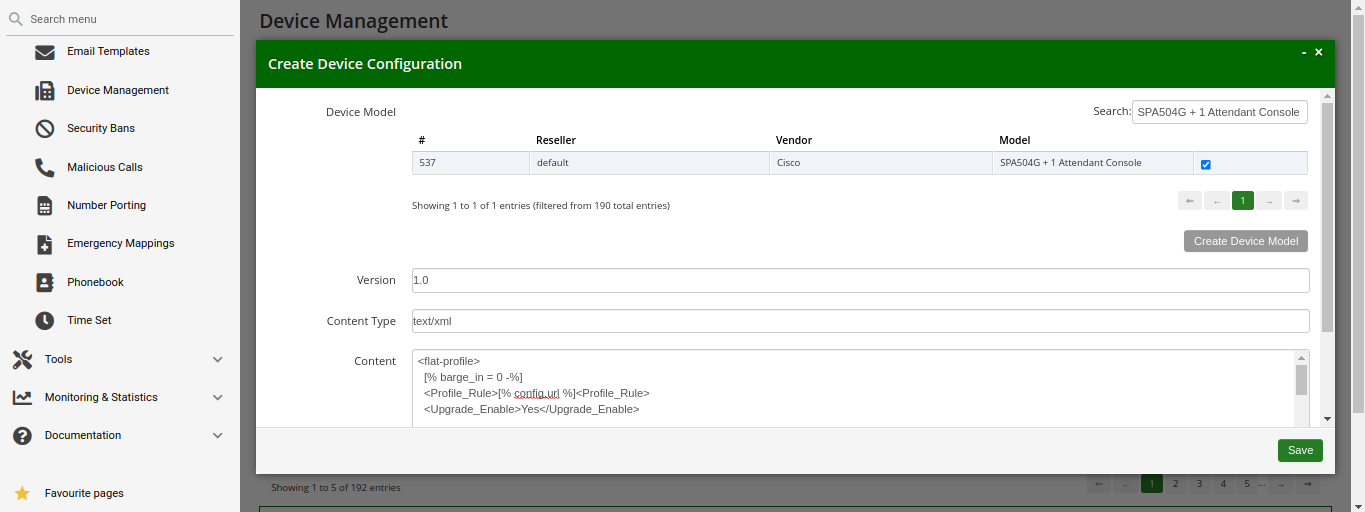Image resolution: width=1365 pixels, height=512 pixels.
Task: Click the Emergency Mappings medical file icon
Action: coord(45,244)
